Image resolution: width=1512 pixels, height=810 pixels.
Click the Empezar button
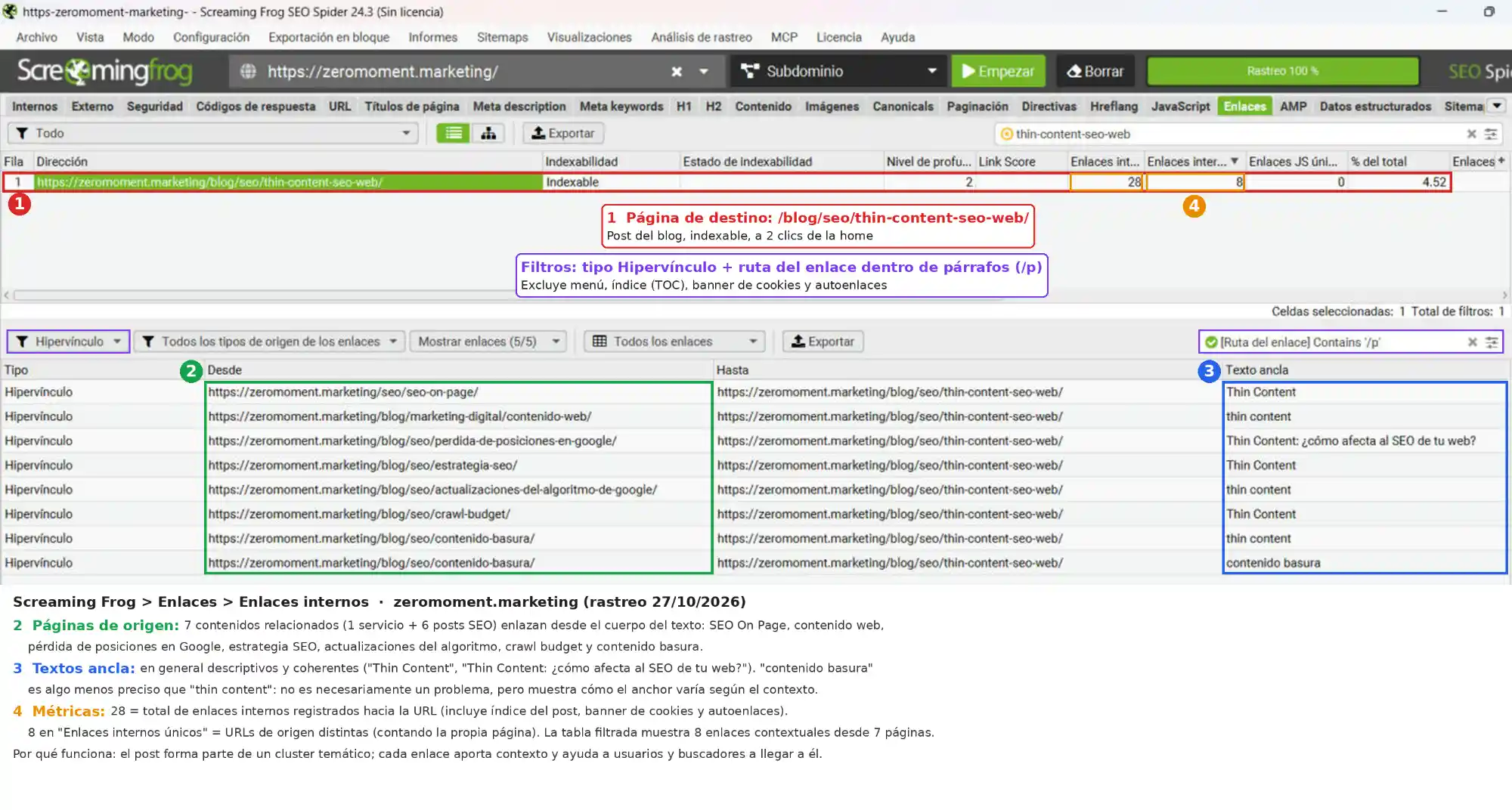tap(998, 71)
